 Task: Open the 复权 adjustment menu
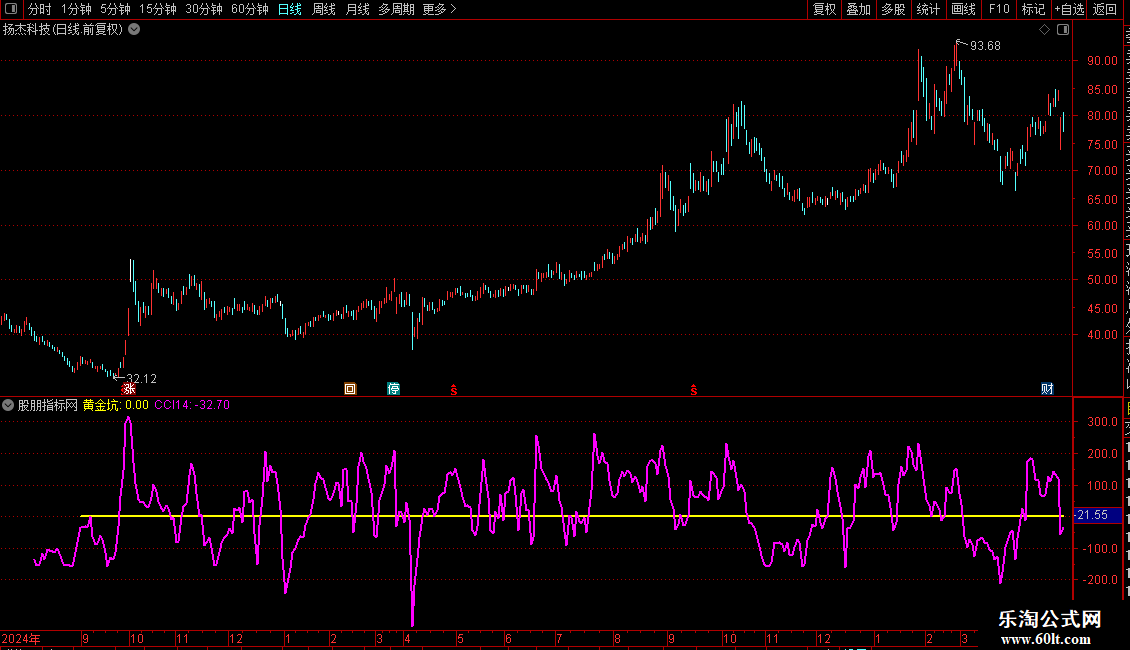(824, 9)
